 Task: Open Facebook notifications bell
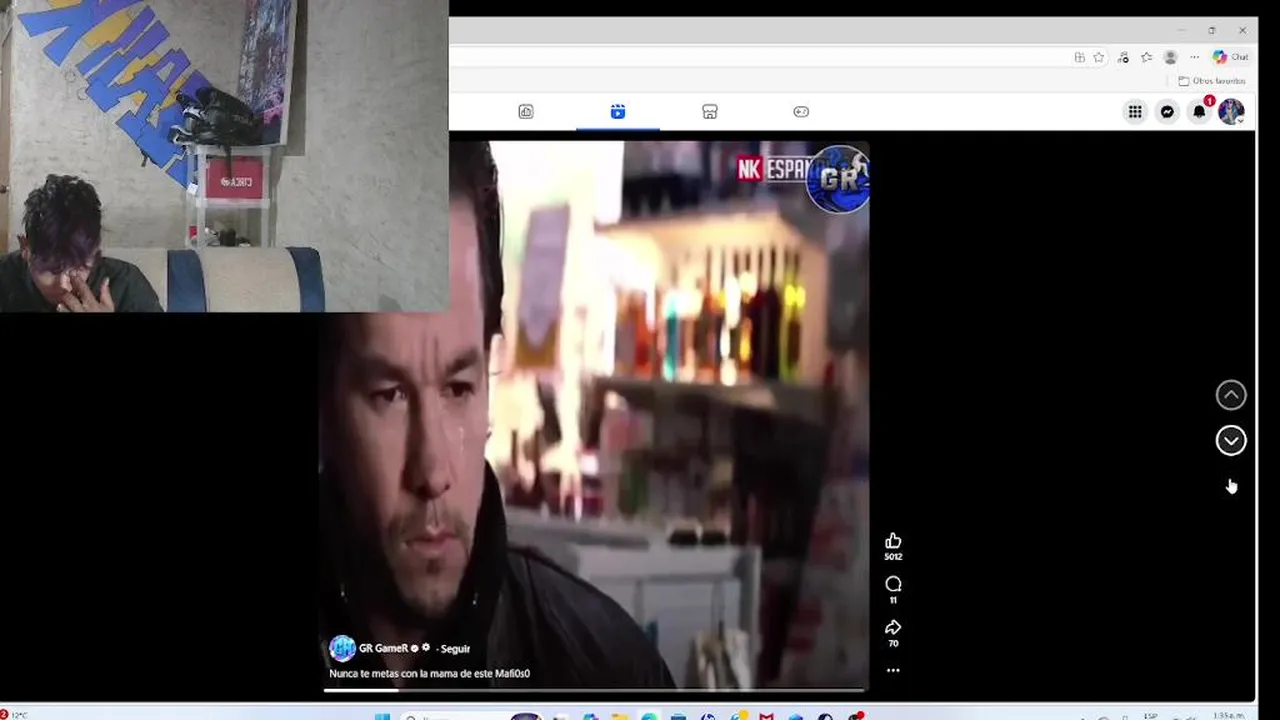1199,112
